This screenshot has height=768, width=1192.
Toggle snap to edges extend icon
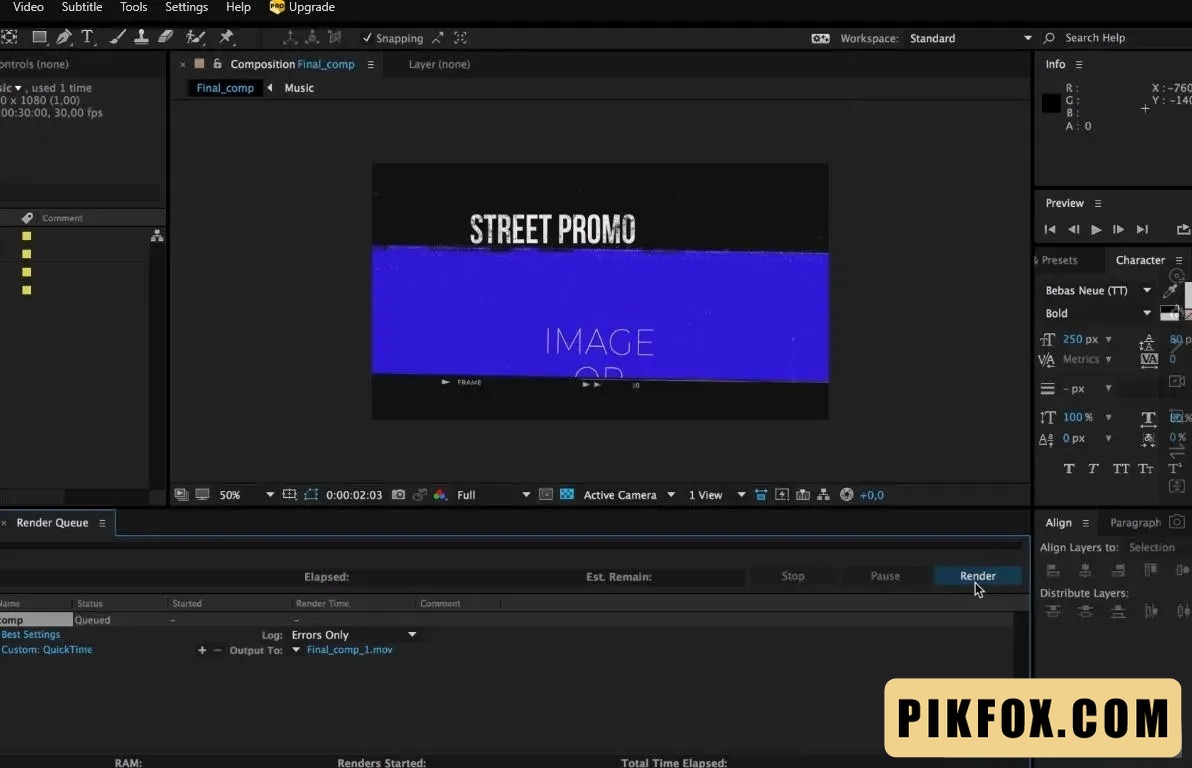click(438, 37)
